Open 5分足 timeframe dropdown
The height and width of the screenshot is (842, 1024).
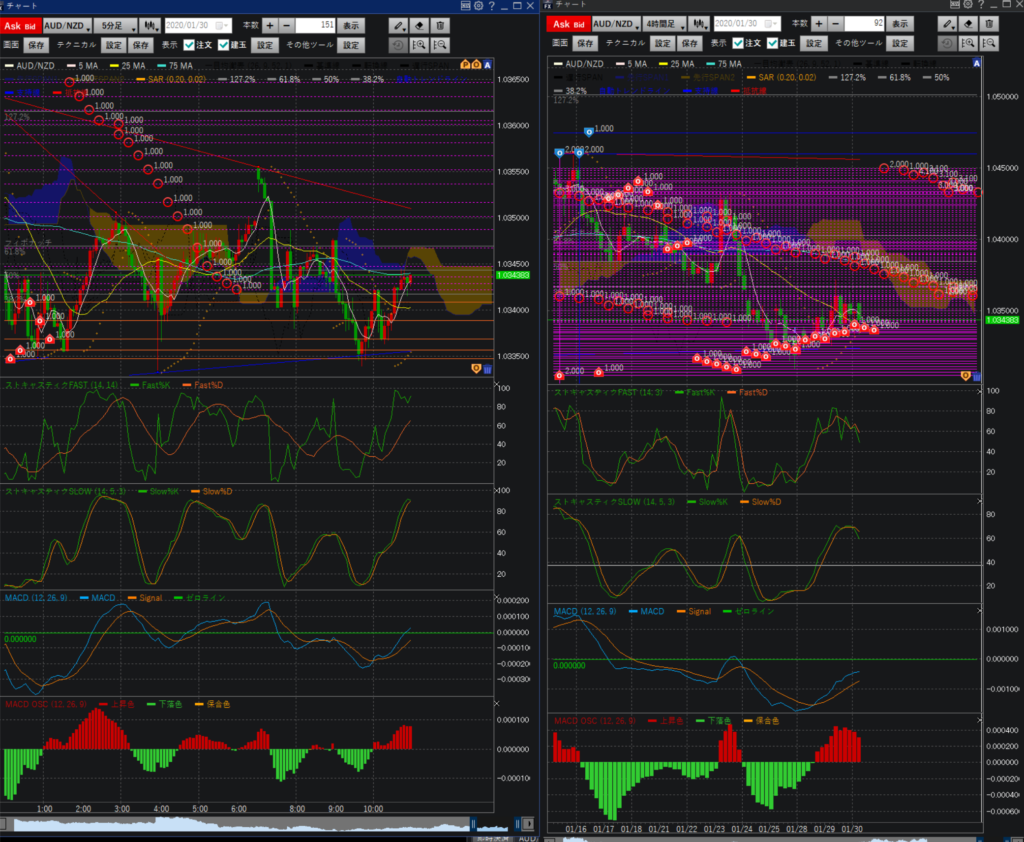[x=118, y=24]
